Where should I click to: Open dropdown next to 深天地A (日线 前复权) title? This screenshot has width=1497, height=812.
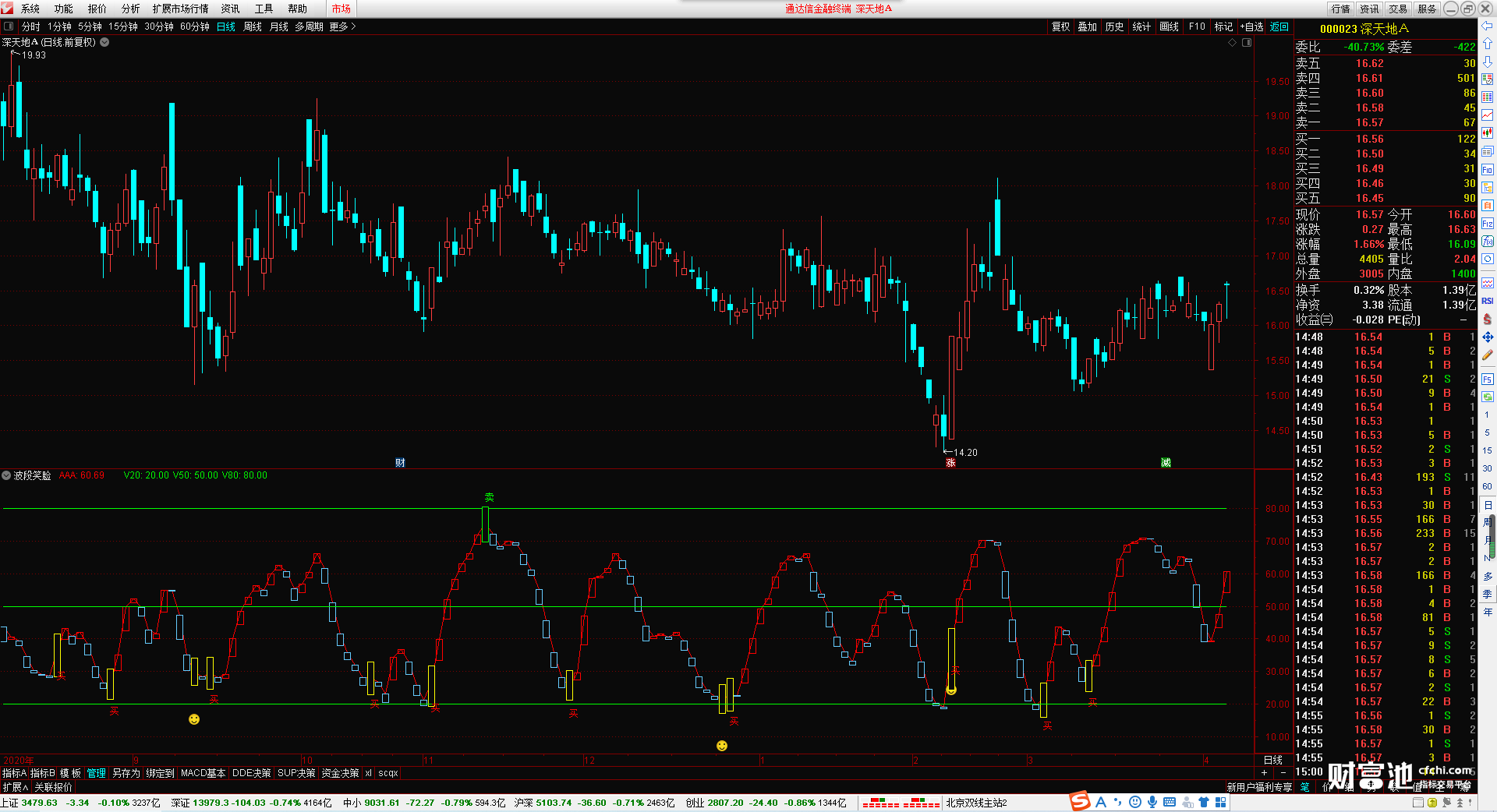click(104, 42)
